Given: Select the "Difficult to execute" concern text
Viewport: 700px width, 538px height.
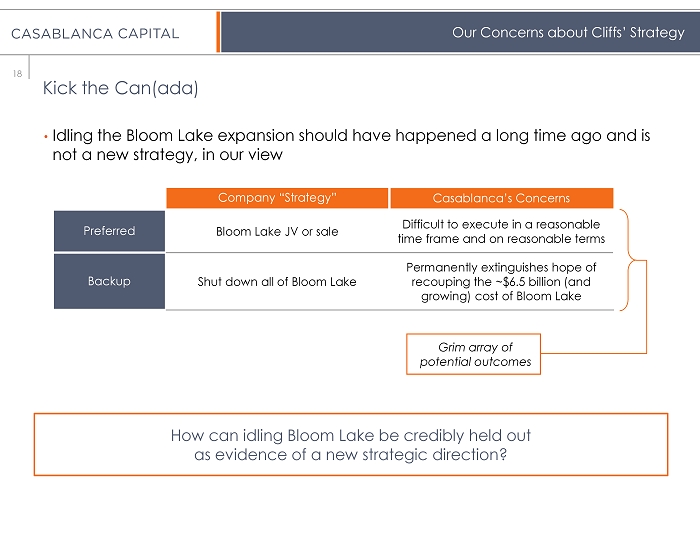Looking at the screenshot, I should [501, 231].
